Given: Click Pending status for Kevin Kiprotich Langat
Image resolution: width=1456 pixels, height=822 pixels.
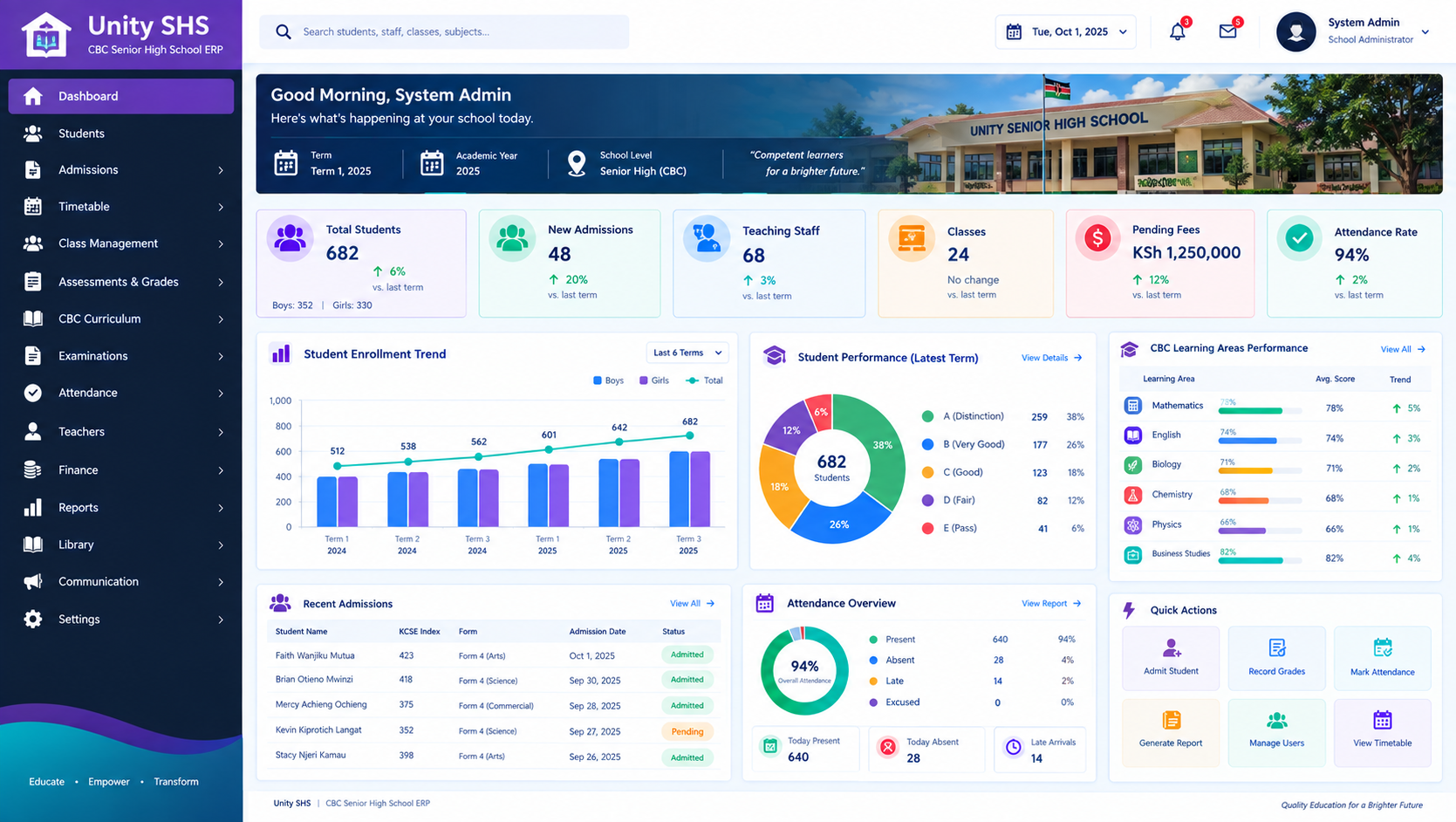Looking at the screenshot, I should tap(687, 731).
